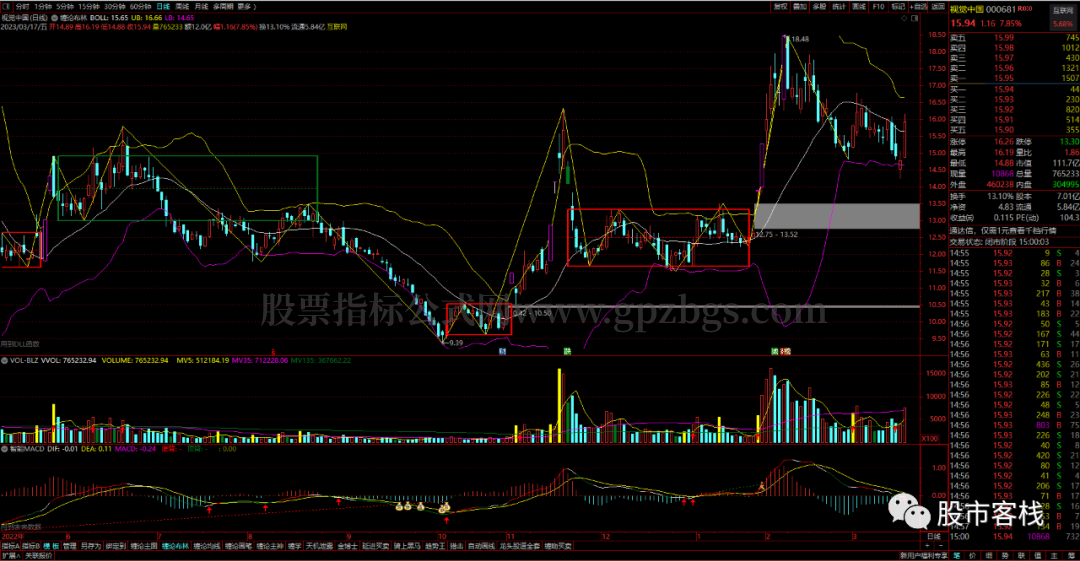The width and height of the screenshot is (1080, 562).
Task: Click the 卖五 ask row at 15.99
Action: tap(1015, 38)
